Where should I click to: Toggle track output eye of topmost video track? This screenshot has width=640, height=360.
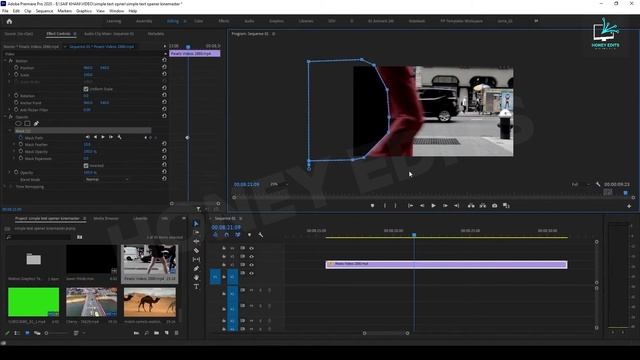[x=251, y=248]
